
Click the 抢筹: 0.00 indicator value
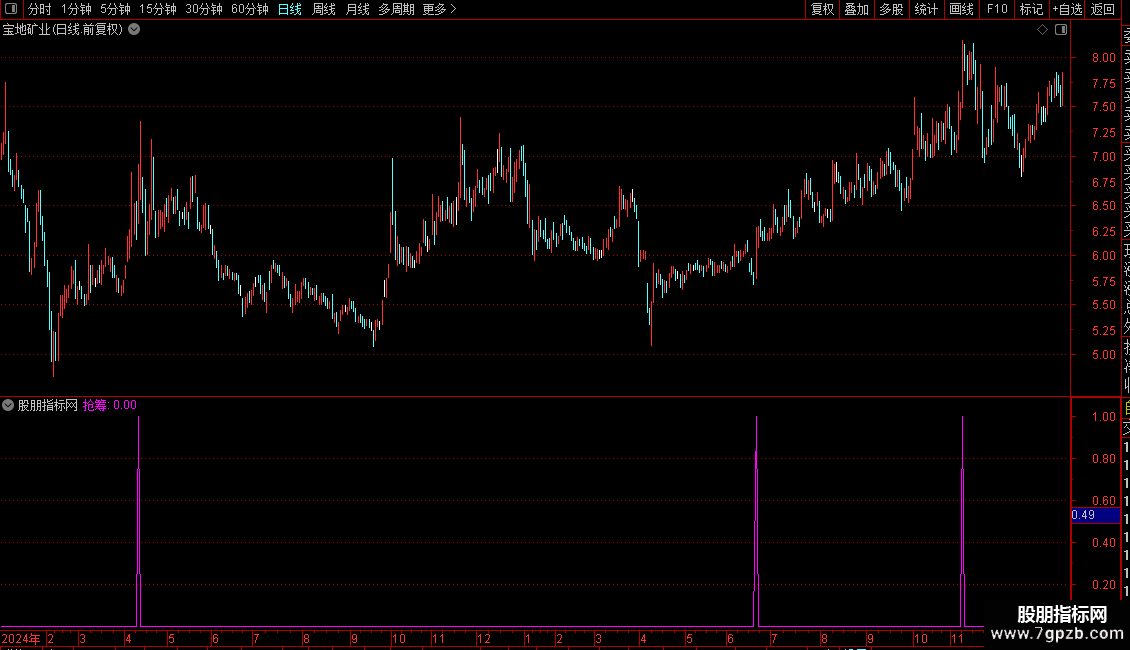coord(110,405)
